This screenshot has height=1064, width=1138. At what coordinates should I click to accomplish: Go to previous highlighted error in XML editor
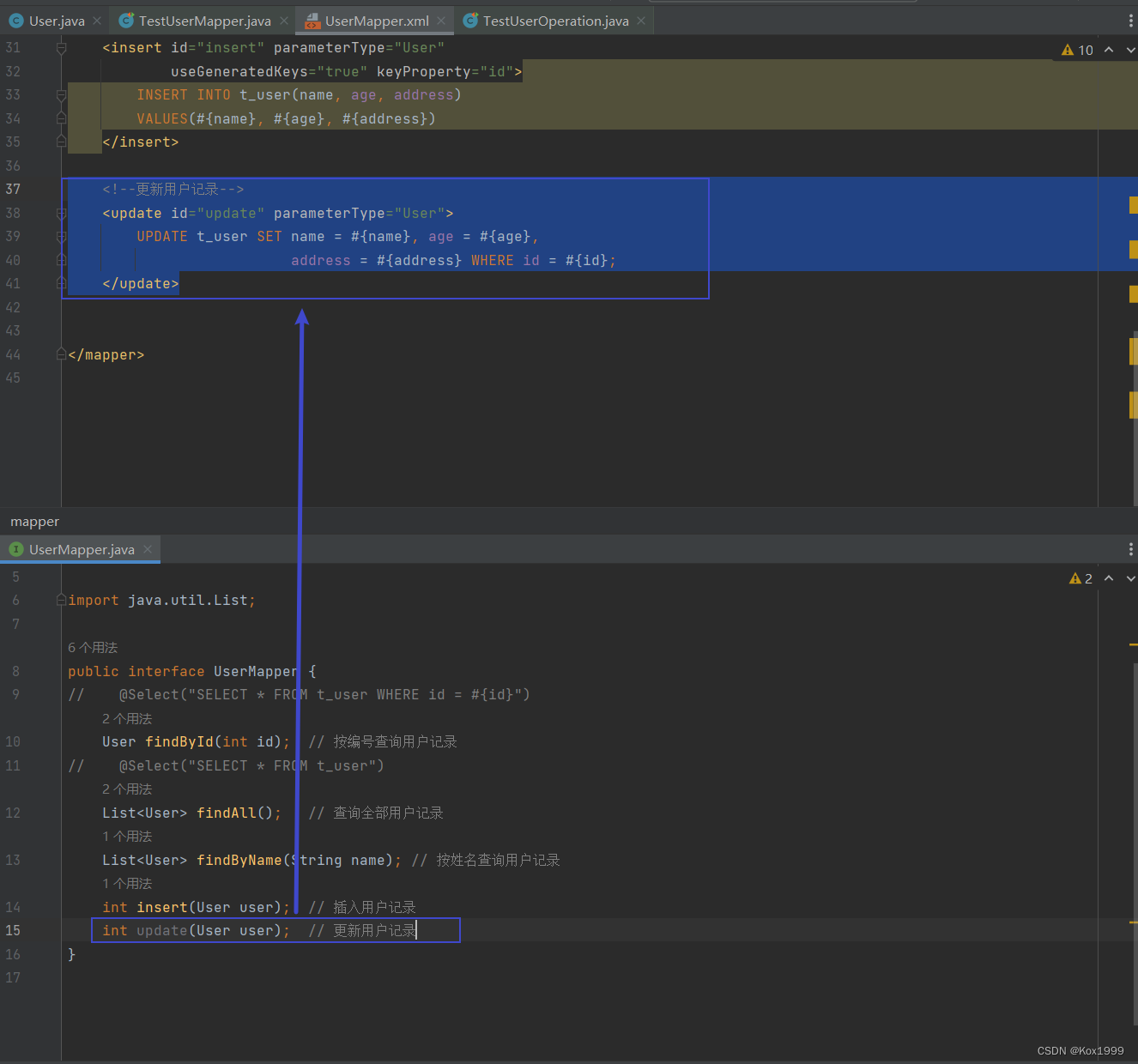pyautogui.click(x=1109, y=50)
